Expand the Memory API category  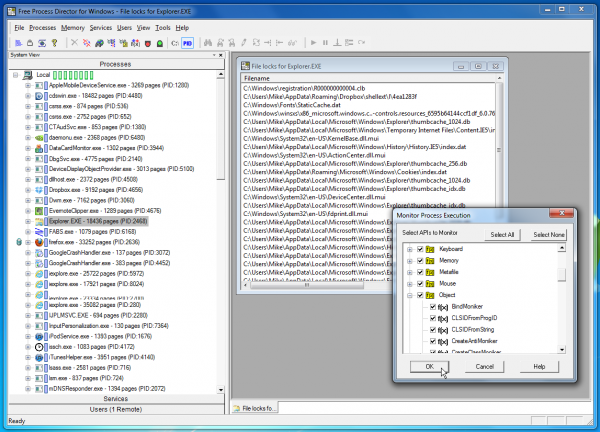408,259
